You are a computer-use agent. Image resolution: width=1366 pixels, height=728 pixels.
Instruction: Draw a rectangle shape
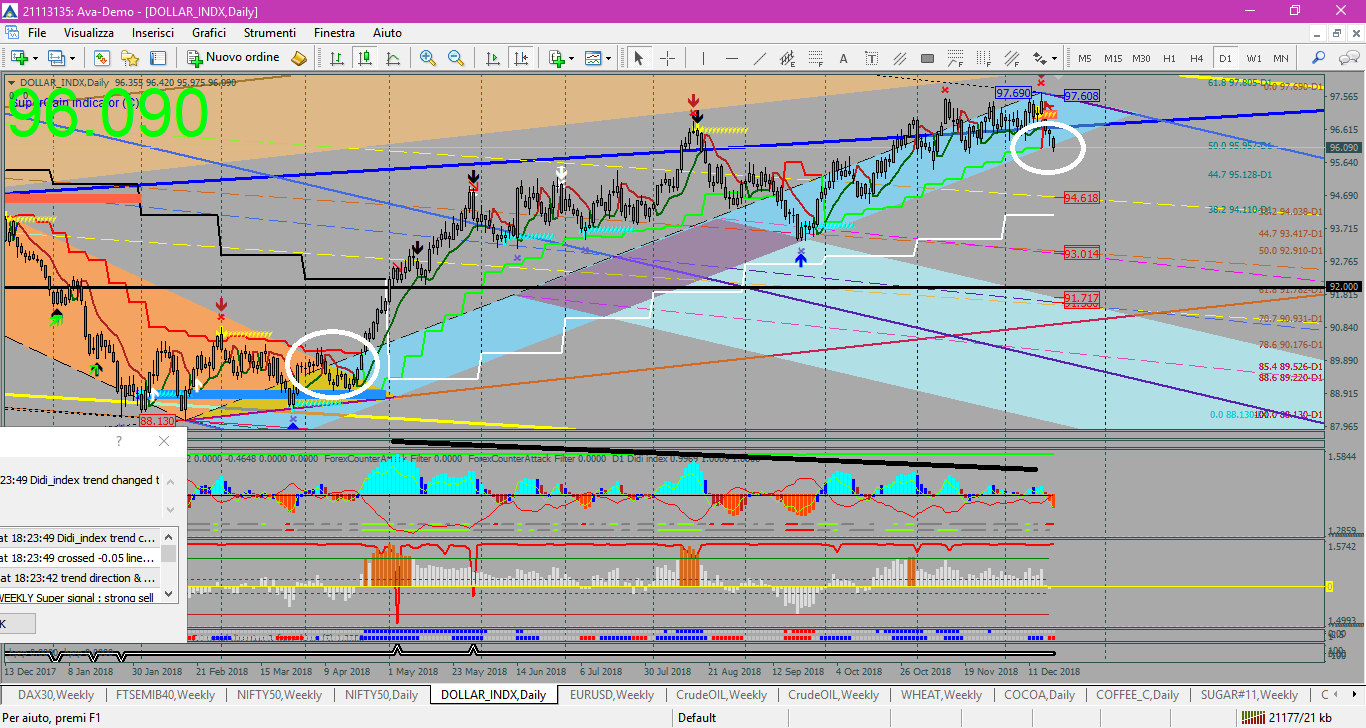point(927,58)
